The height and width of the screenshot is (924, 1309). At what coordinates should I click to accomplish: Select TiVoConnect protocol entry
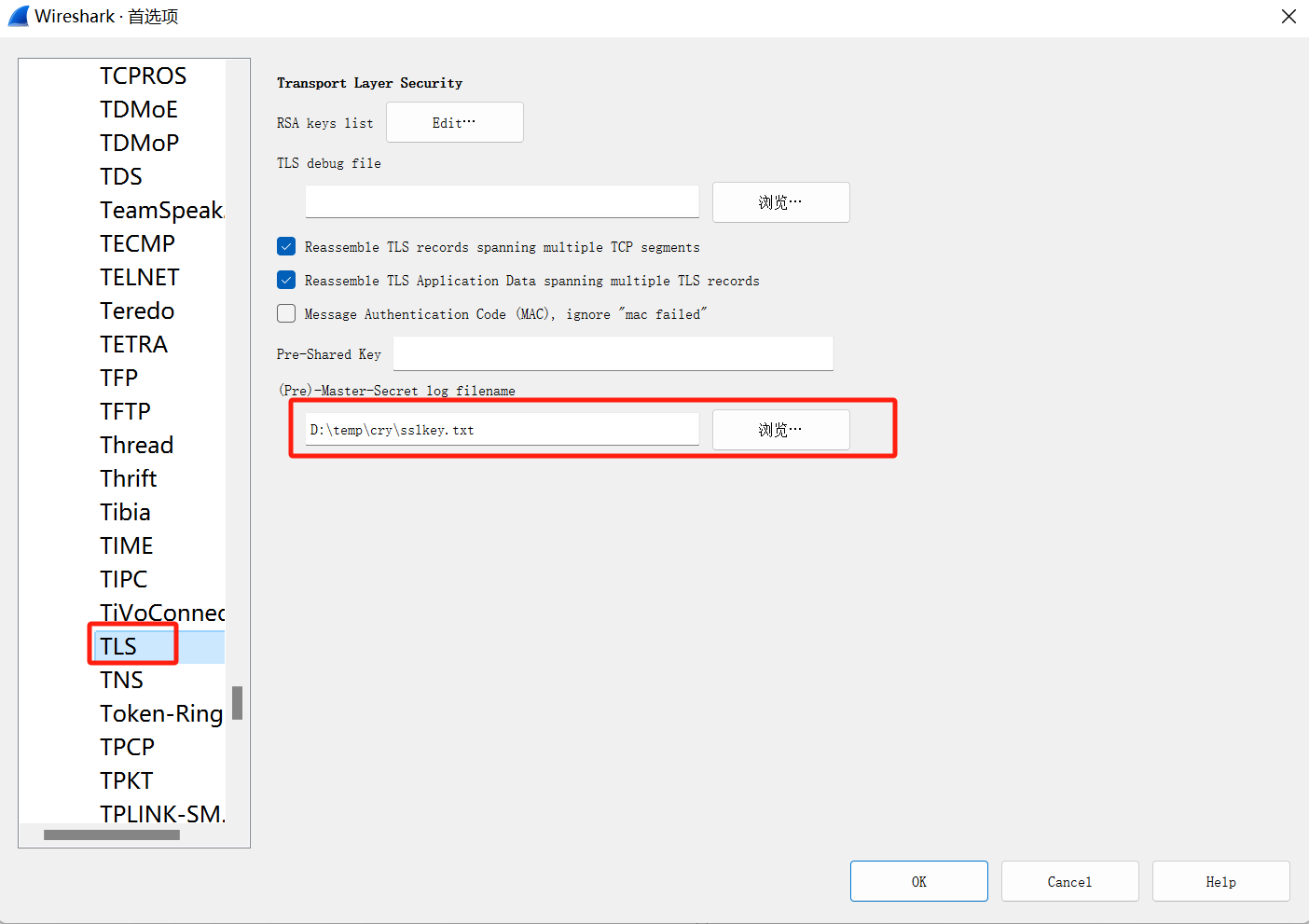pyautogui.click(x=162, y=613)
